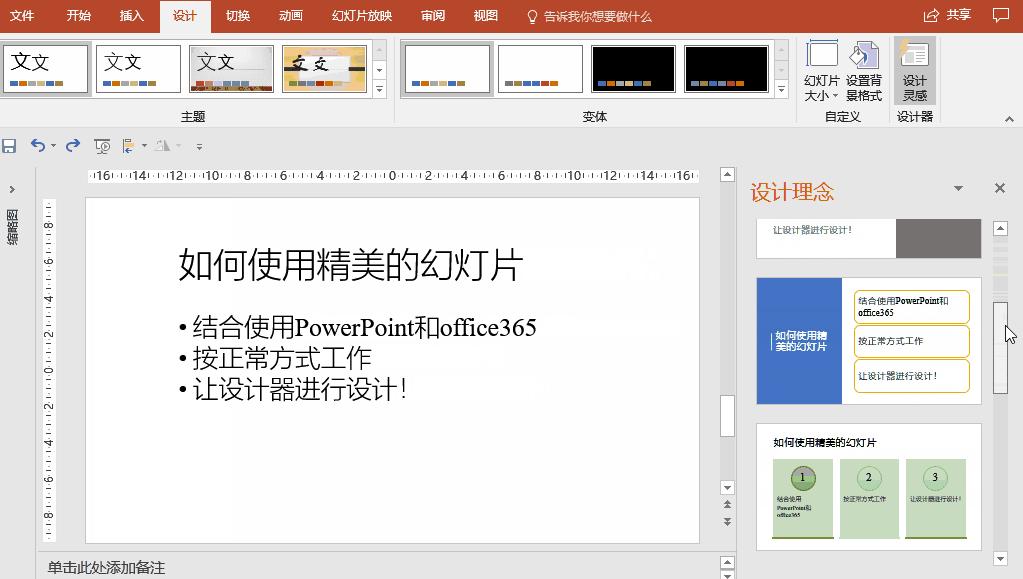The height and width of the screenshot is (579, 1023).
Task: Start the slide show from the Quick Access Toolbar
Action: (101, 145)
